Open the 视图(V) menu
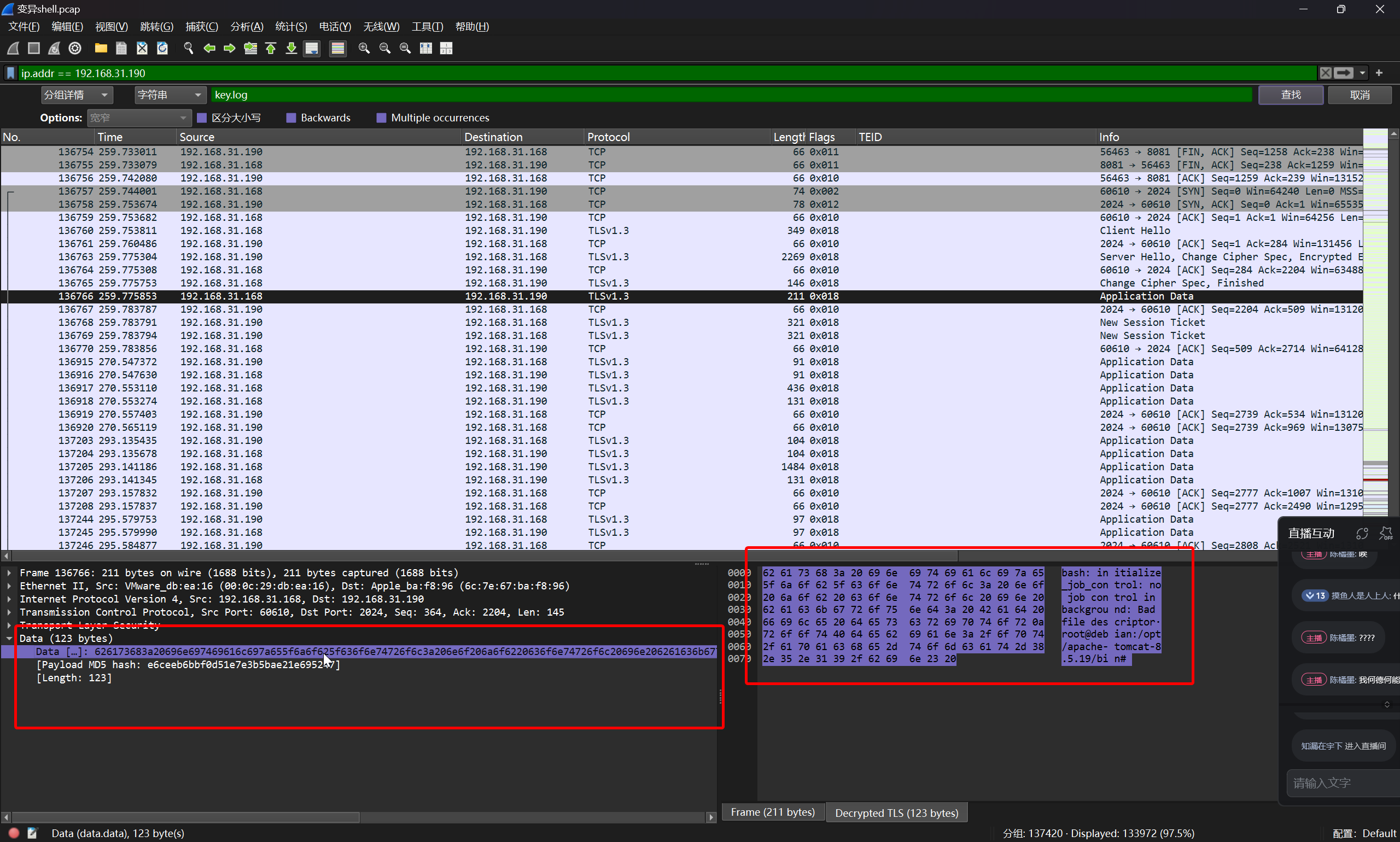This screenshot has width=1400, height=842. click(x=111, y=27)
